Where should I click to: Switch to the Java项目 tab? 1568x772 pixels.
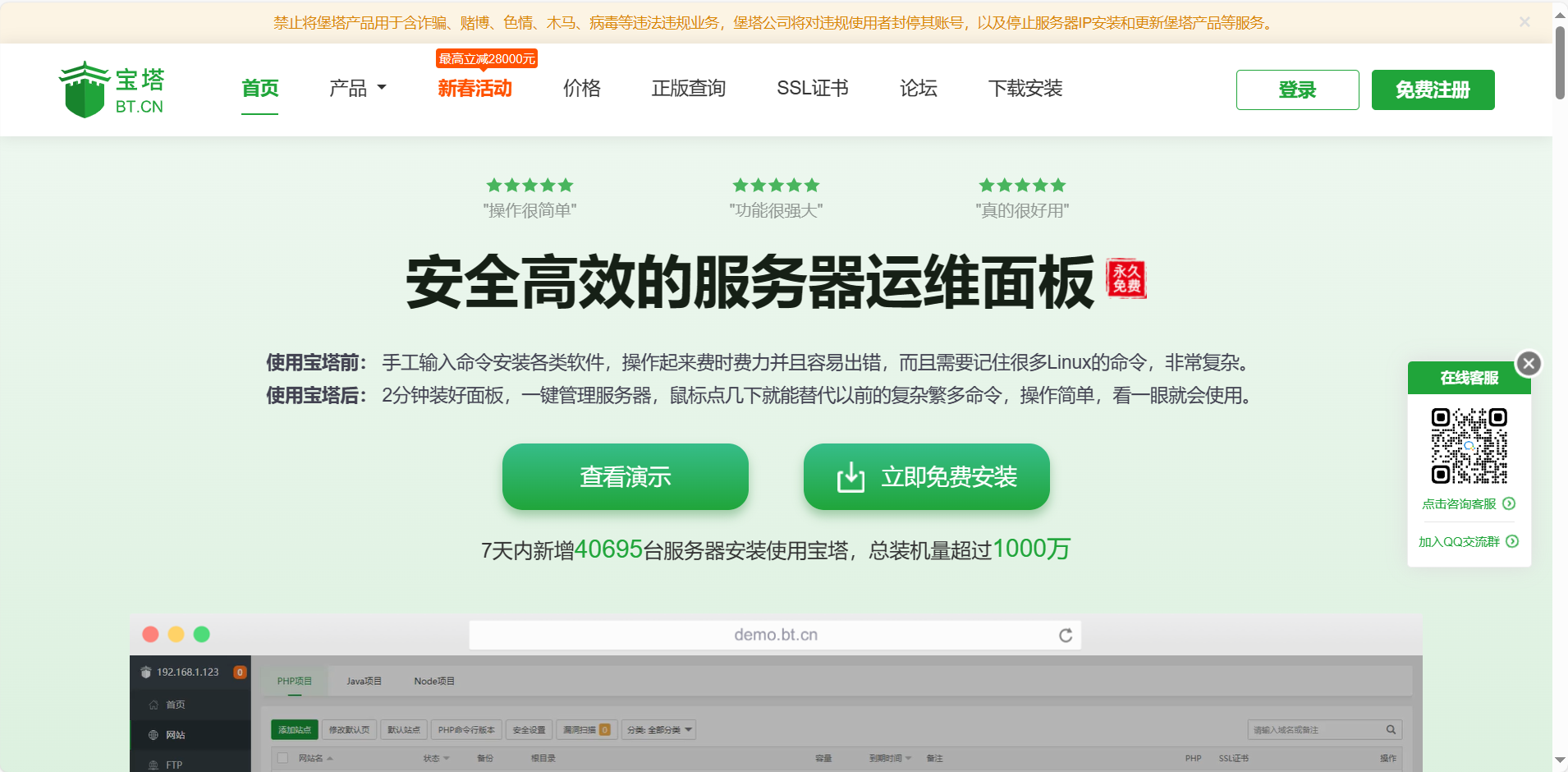coord(364,680)
